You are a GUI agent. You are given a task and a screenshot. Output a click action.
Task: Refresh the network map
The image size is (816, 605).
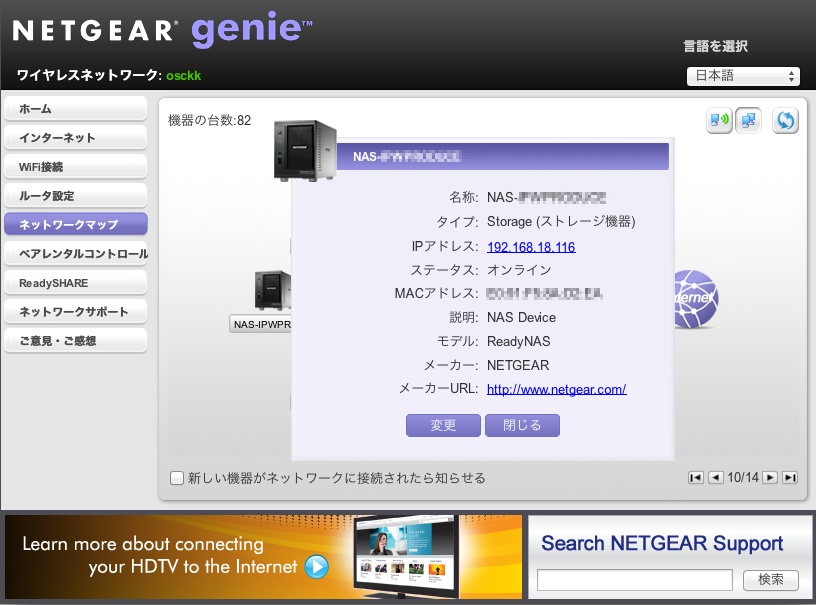click(786, 121)
